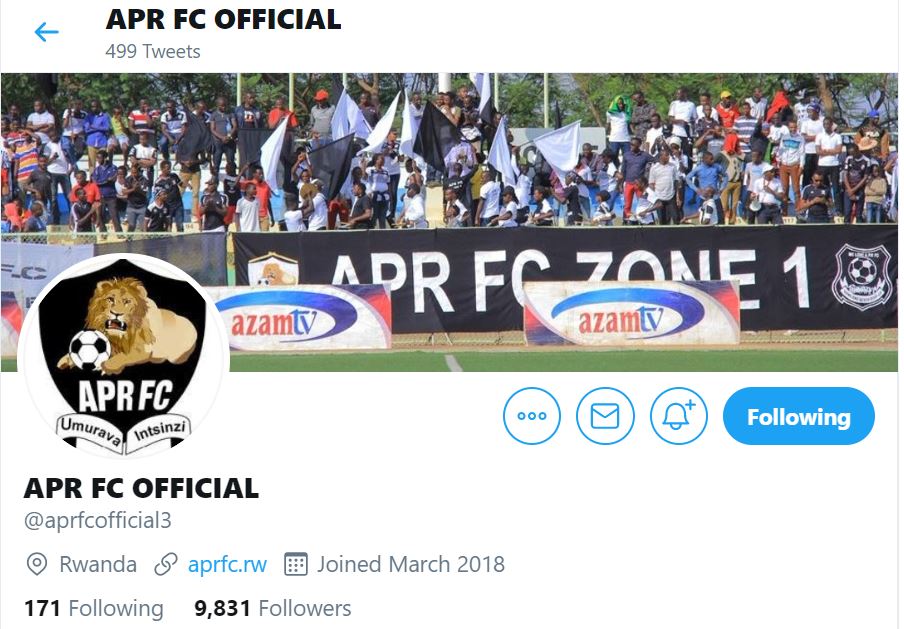Open the more options ellipsis menu
The image size is (904, 629).
point(532,416)
